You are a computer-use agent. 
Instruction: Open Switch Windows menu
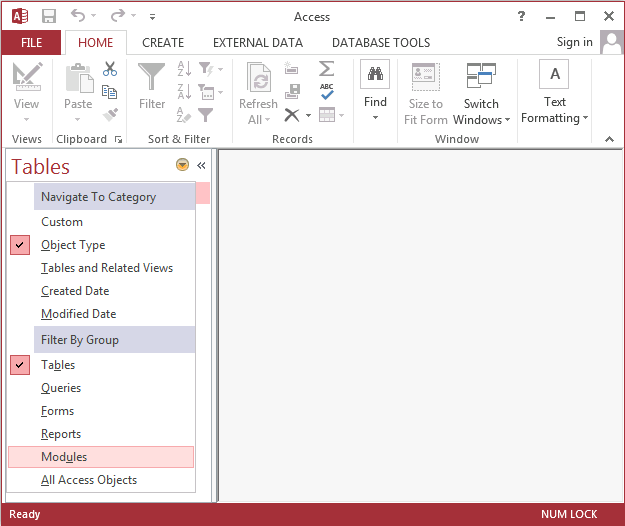[x=482, y=94]
